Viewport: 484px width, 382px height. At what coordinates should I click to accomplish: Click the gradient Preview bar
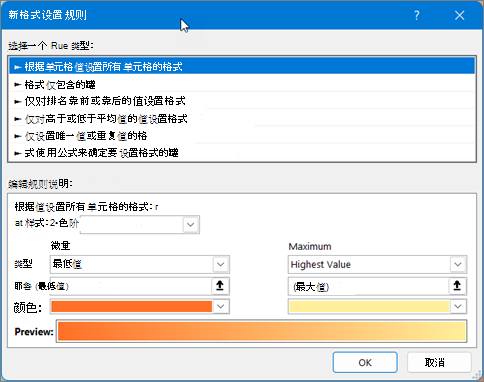click(x=262, y=331)
